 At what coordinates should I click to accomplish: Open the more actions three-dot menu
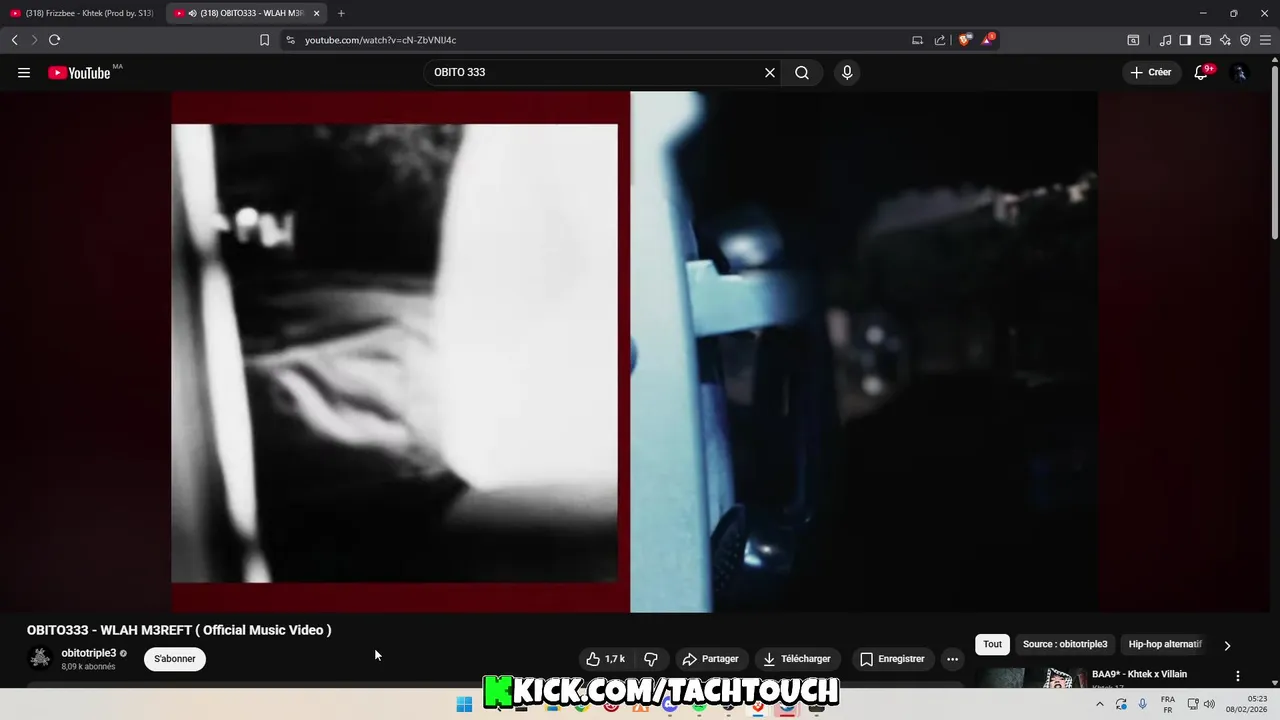point(952,659)
